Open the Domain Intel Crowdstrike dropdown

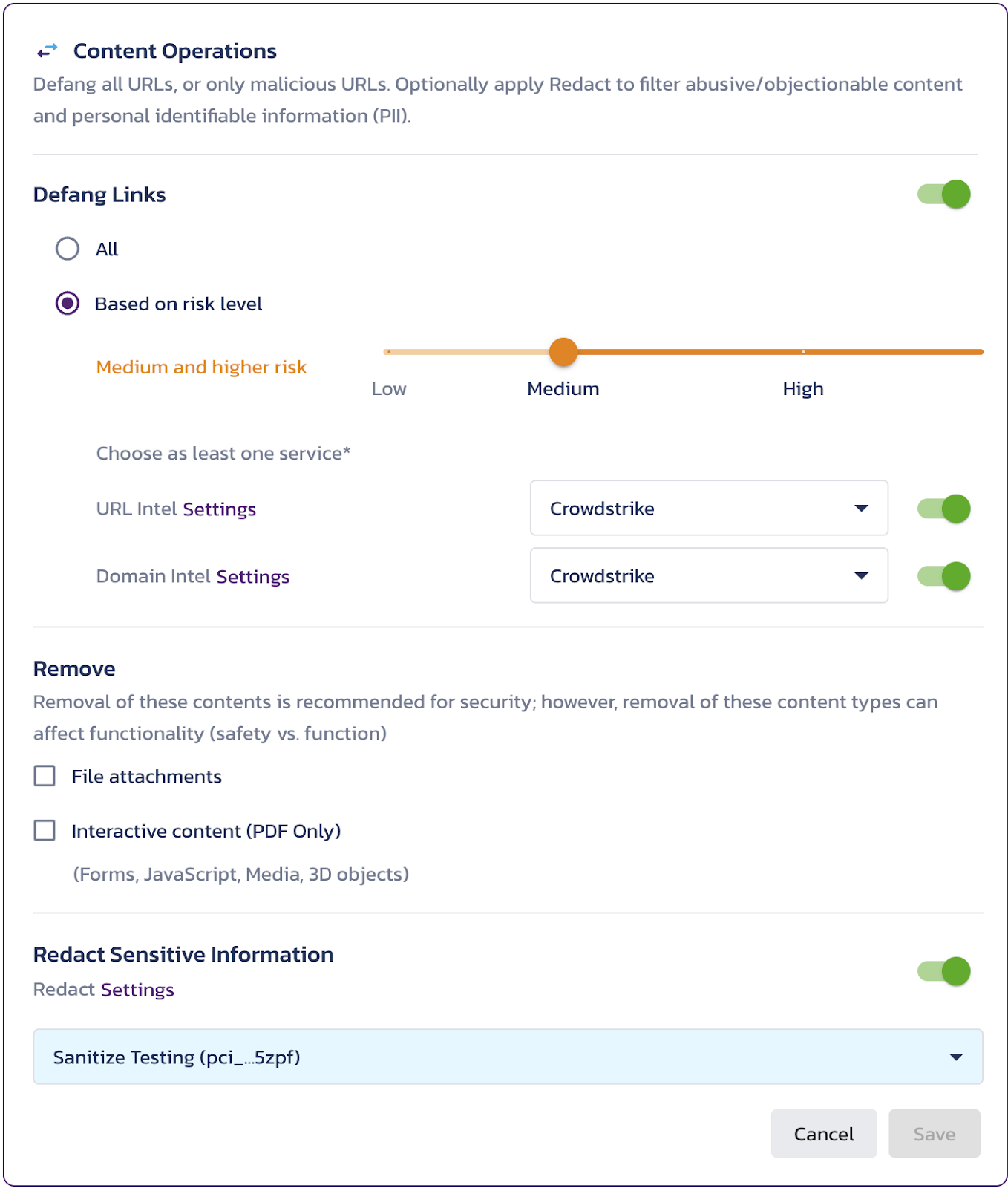coord(709,575)
